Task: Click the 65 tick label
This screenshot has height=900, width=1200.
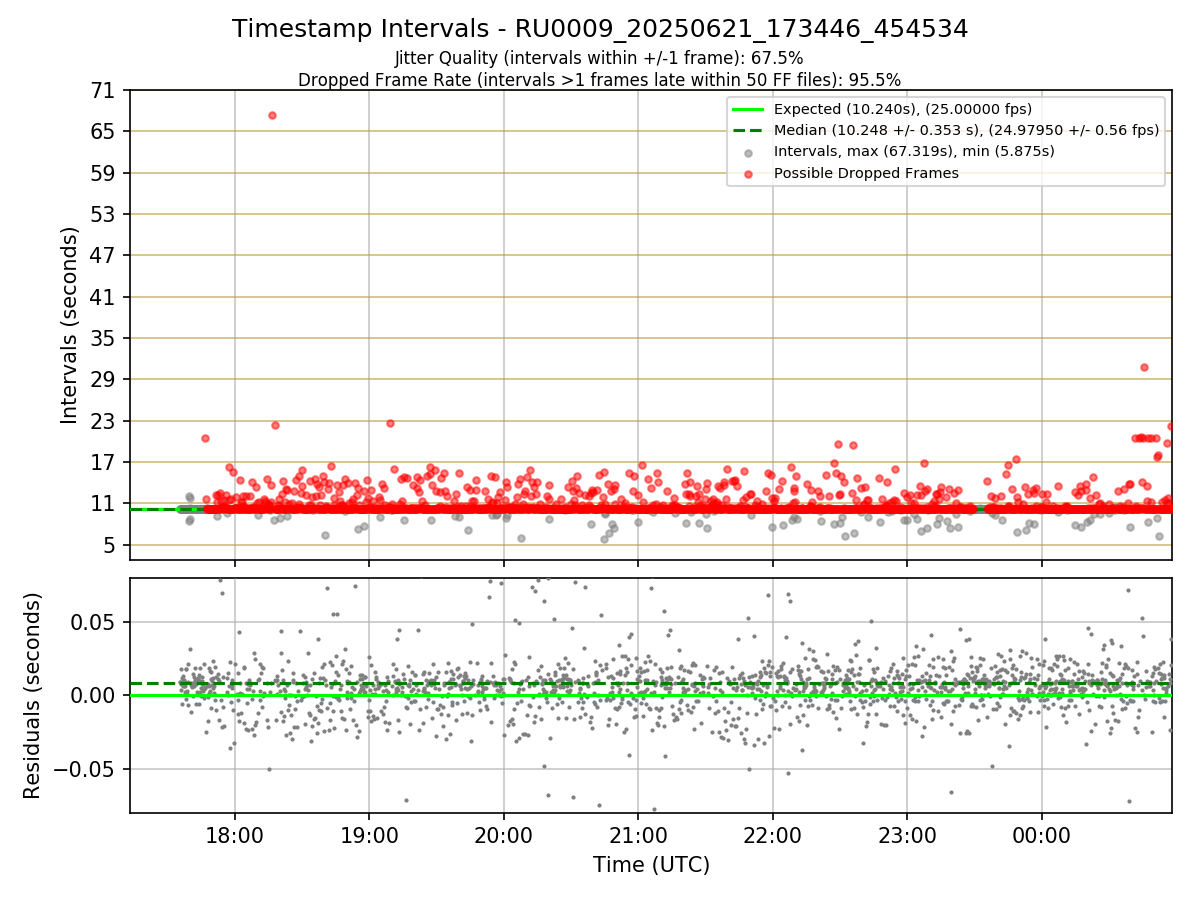Action: coord(104,131)
